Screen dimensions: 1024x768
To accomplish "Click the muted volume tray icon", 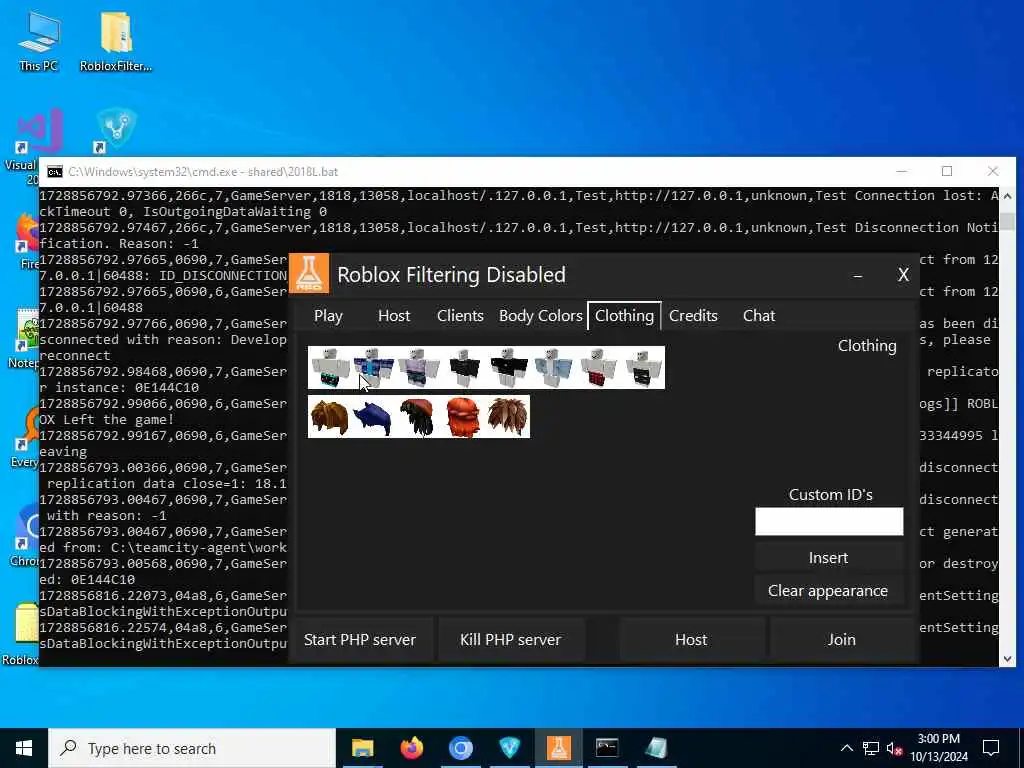I will coord(894,748).
